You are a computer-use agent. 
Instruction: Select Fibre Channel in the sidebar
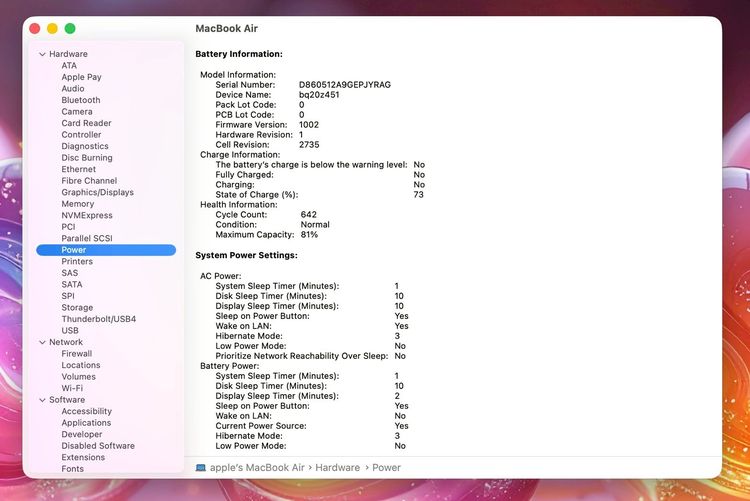89,180
